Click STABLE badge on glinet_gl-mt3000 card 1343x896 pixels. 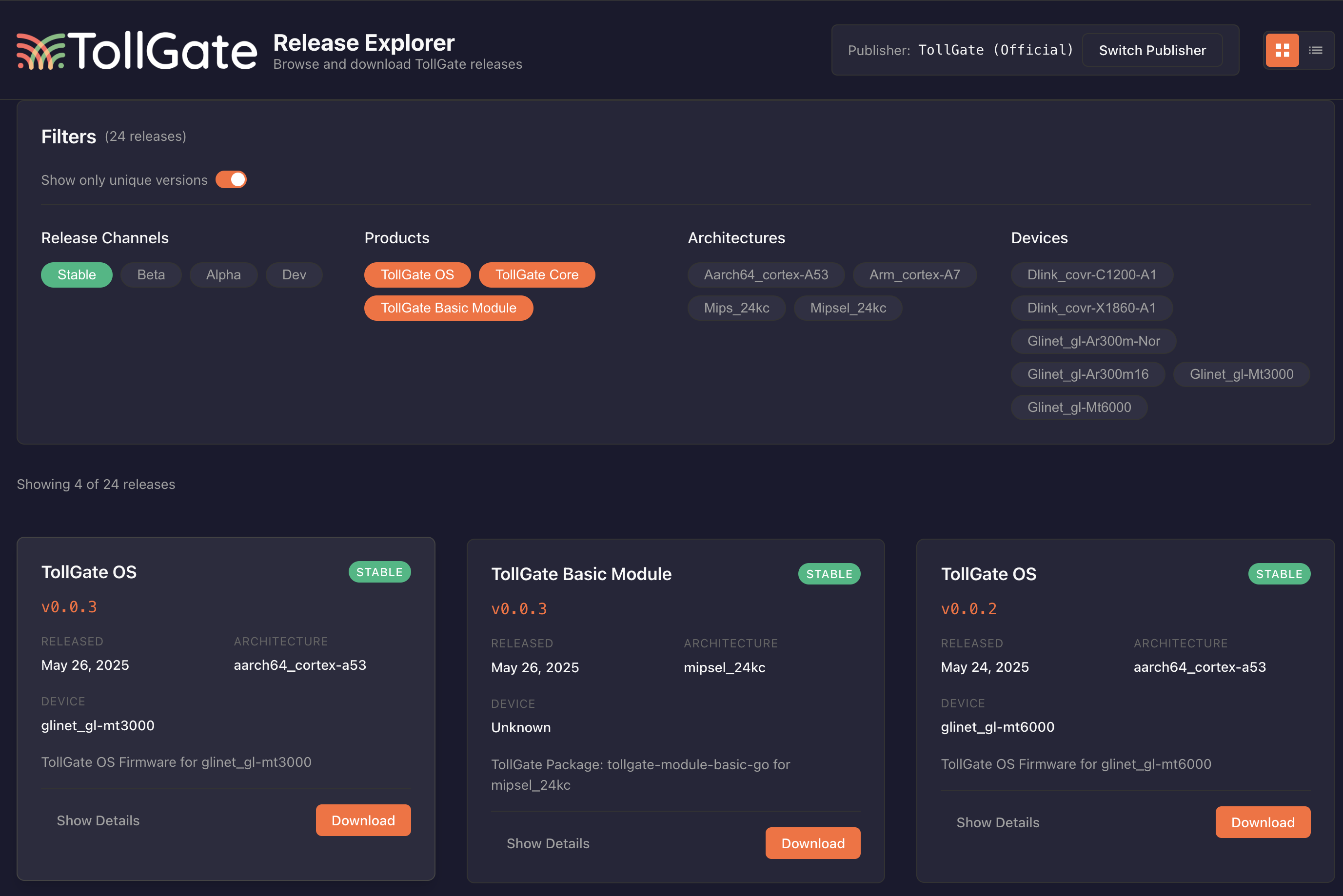click(379, 572)
